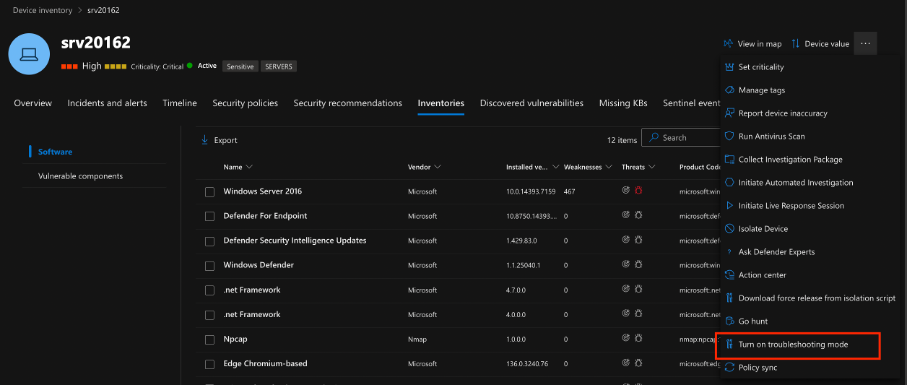The height and width of the screenshot is (386, 908).
Task: Click the Device value arrows icon
Action: click(x=796, y=44)
